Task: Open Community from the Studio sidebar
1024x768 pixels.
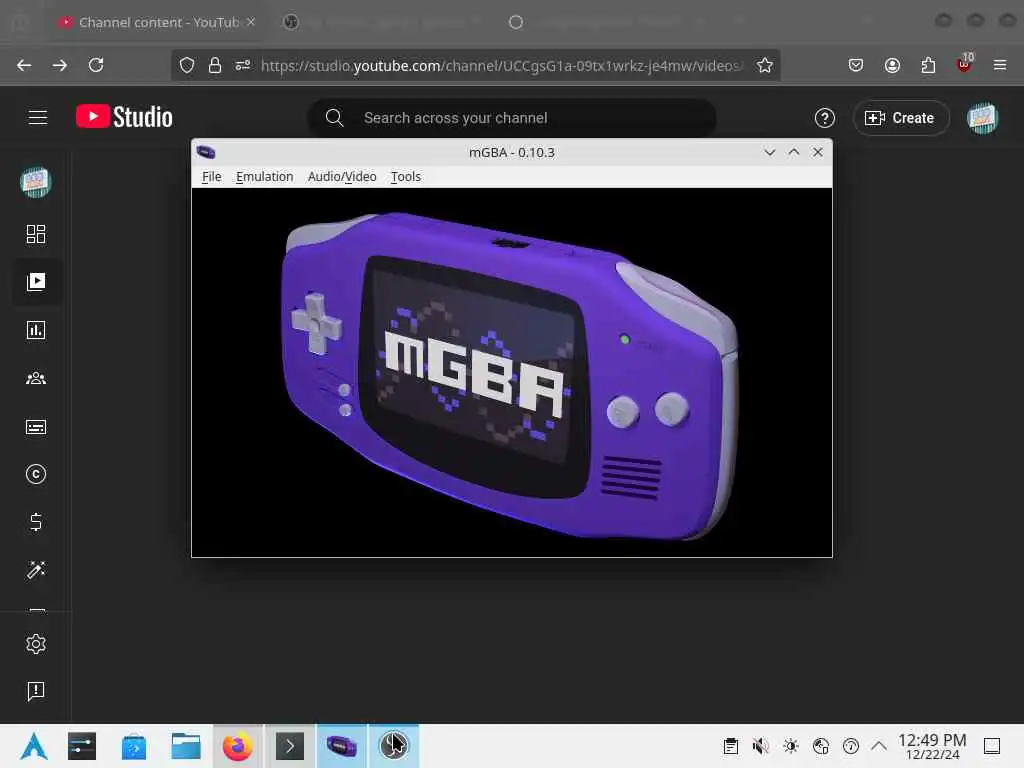Action: [x=36, y=378]
